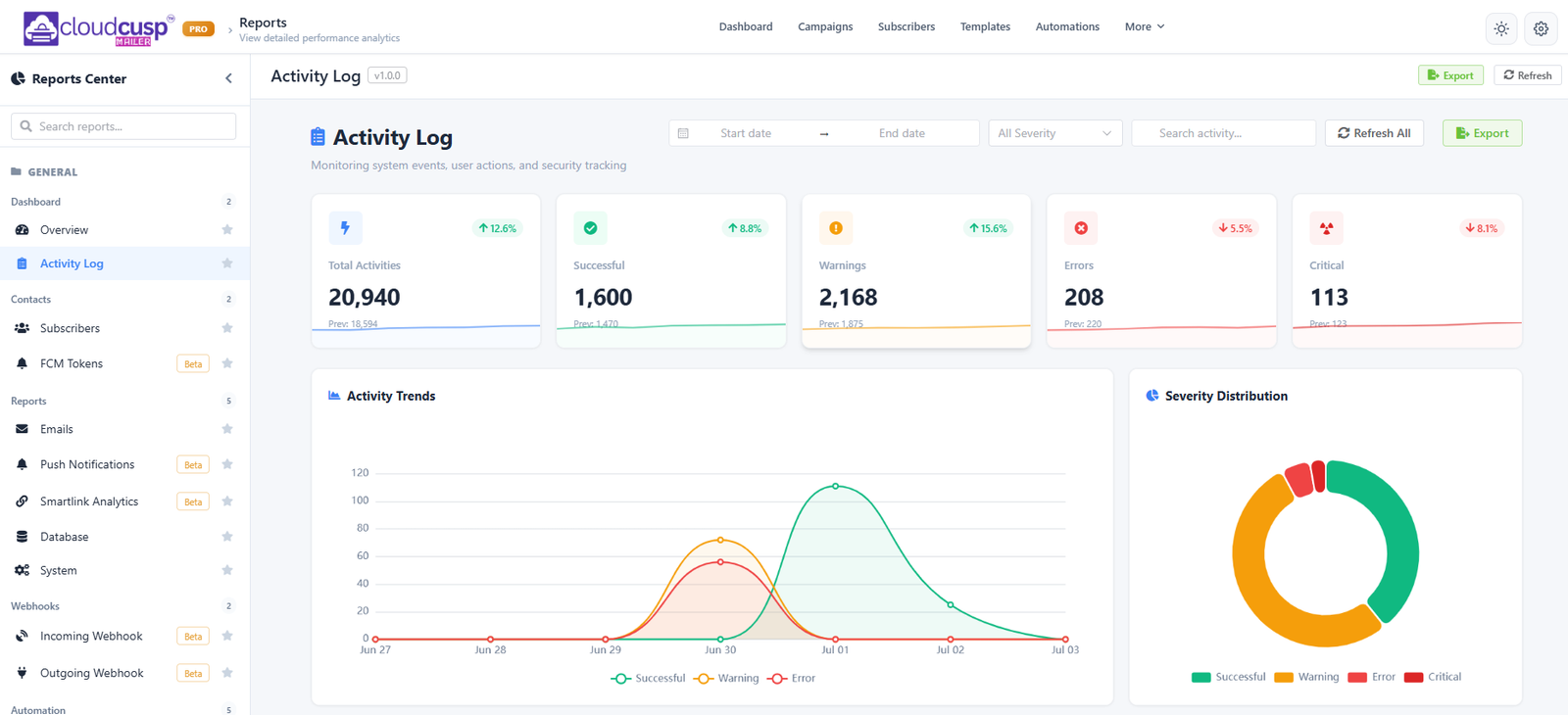Click the large green Export button beside Refresh All

click(x=1482, y=133)
